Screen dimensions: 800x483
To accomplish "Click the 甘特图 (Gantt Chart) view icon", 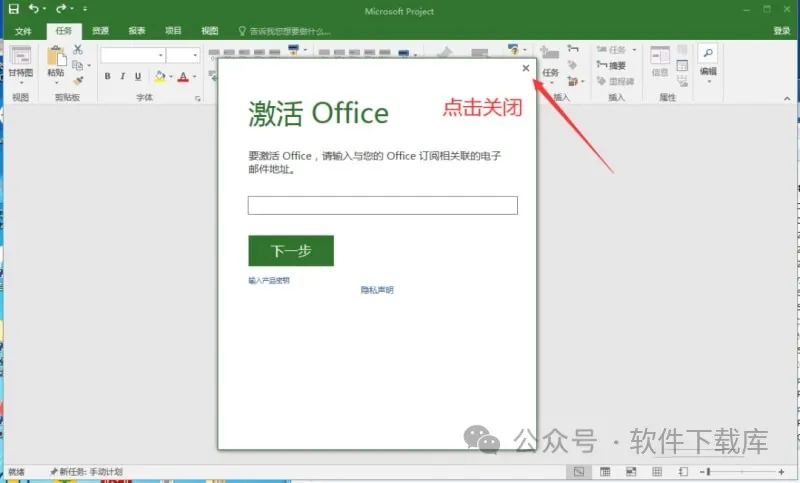I will click(20, 56).
